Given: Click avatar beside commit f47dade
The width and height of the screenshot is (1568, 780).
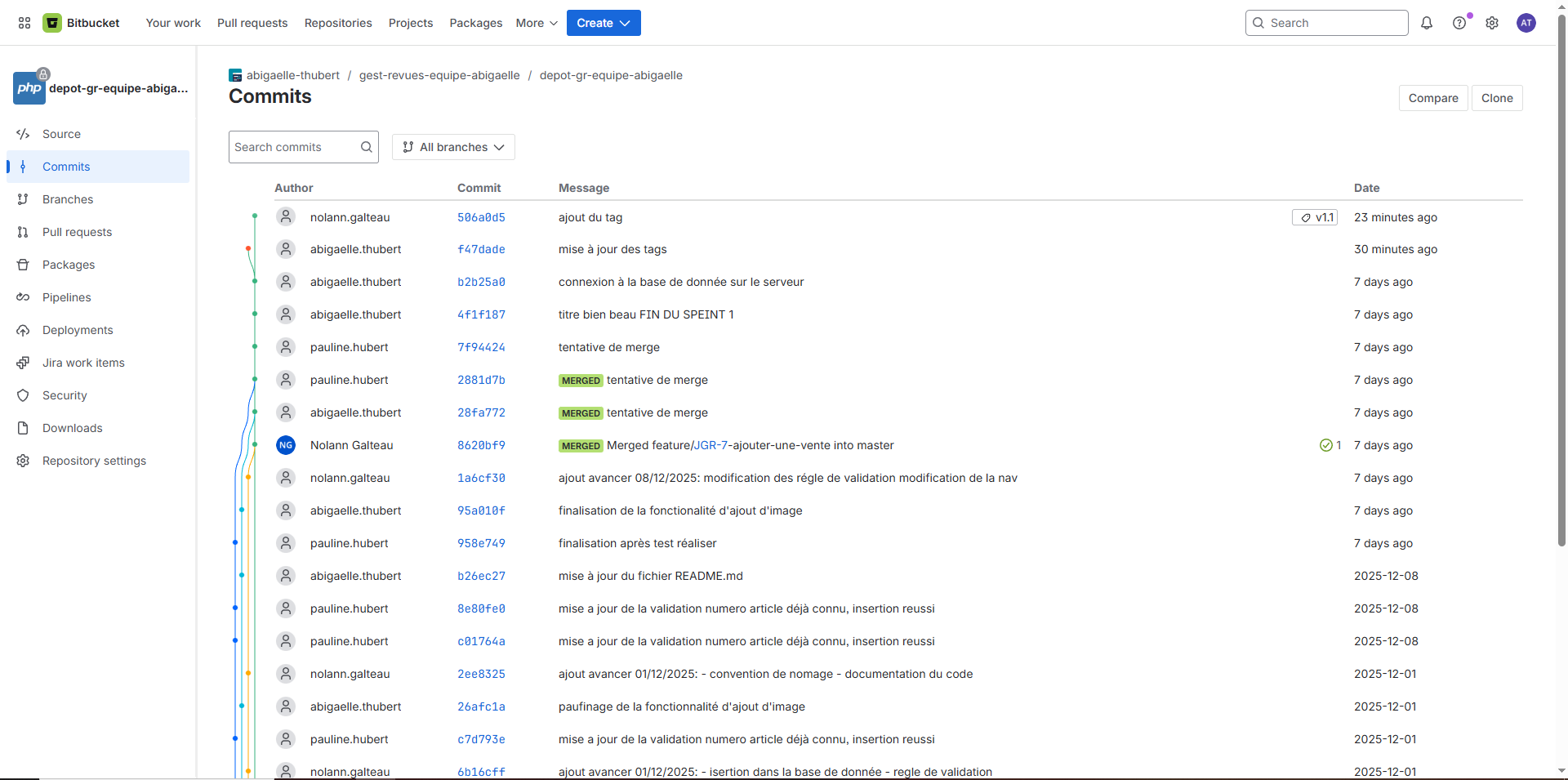Looking at the screenshot, I should (x=286, y=249).
